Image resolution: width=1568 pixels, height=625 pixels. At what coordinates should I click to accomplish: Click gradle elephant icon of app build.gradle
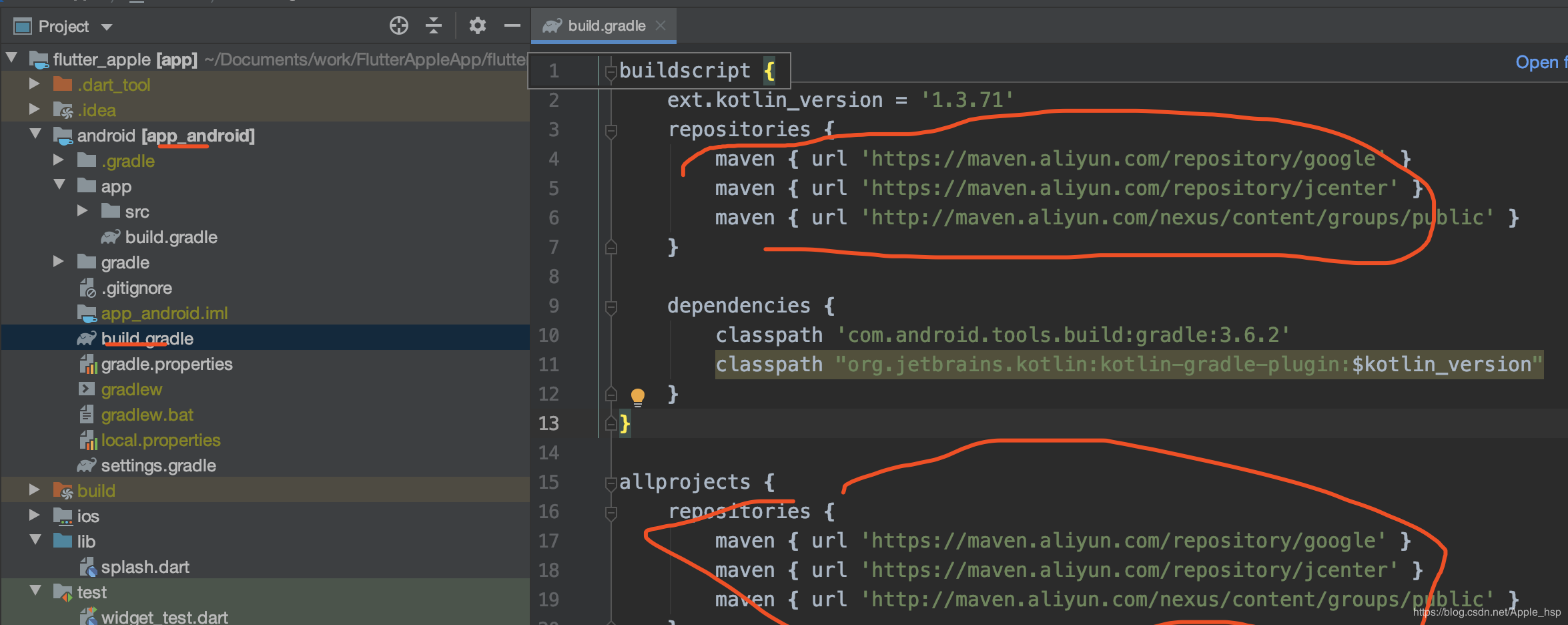(x=111, y=236)
